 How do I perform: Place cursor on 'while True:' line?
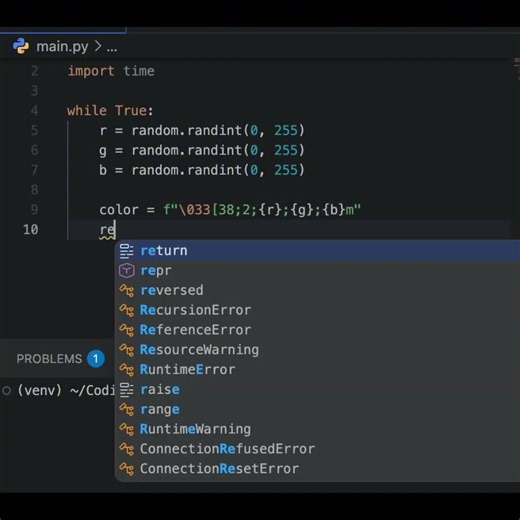[110, 111]
